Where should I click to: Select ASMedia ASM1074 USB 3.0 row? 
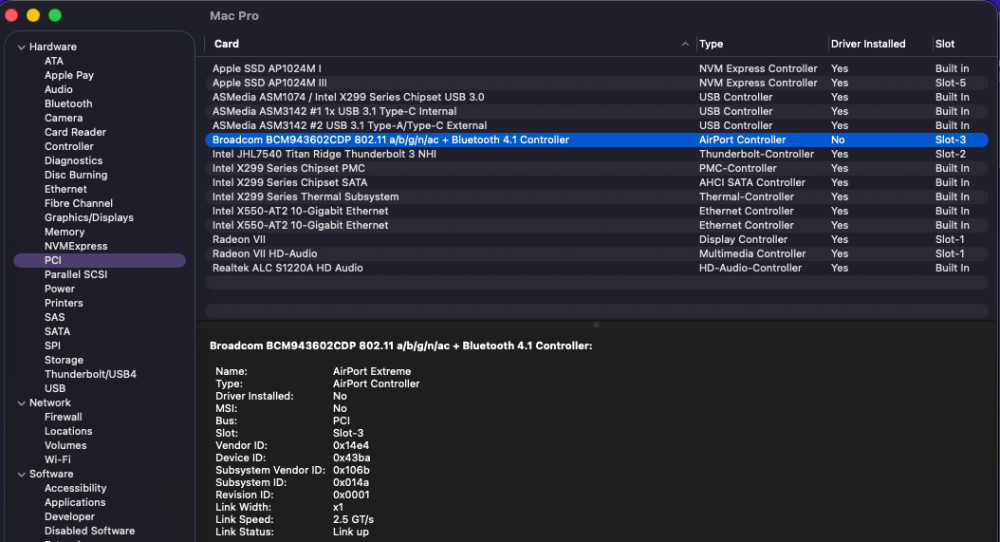tap(596, 97)
